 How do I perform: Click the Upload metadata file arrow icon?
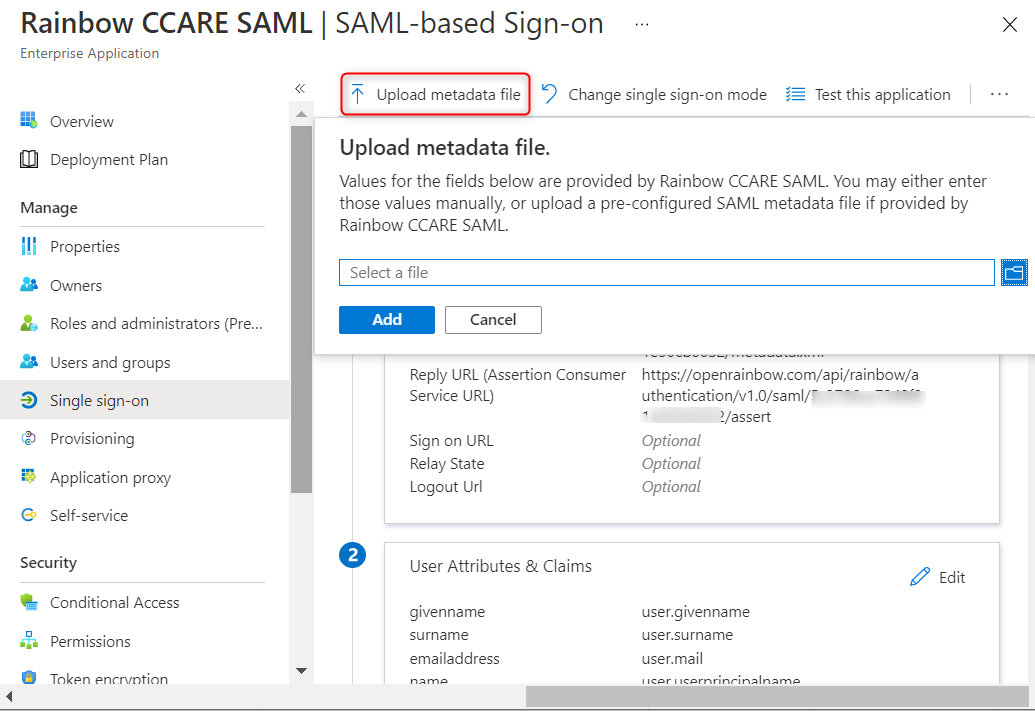(x=358, y=95)
